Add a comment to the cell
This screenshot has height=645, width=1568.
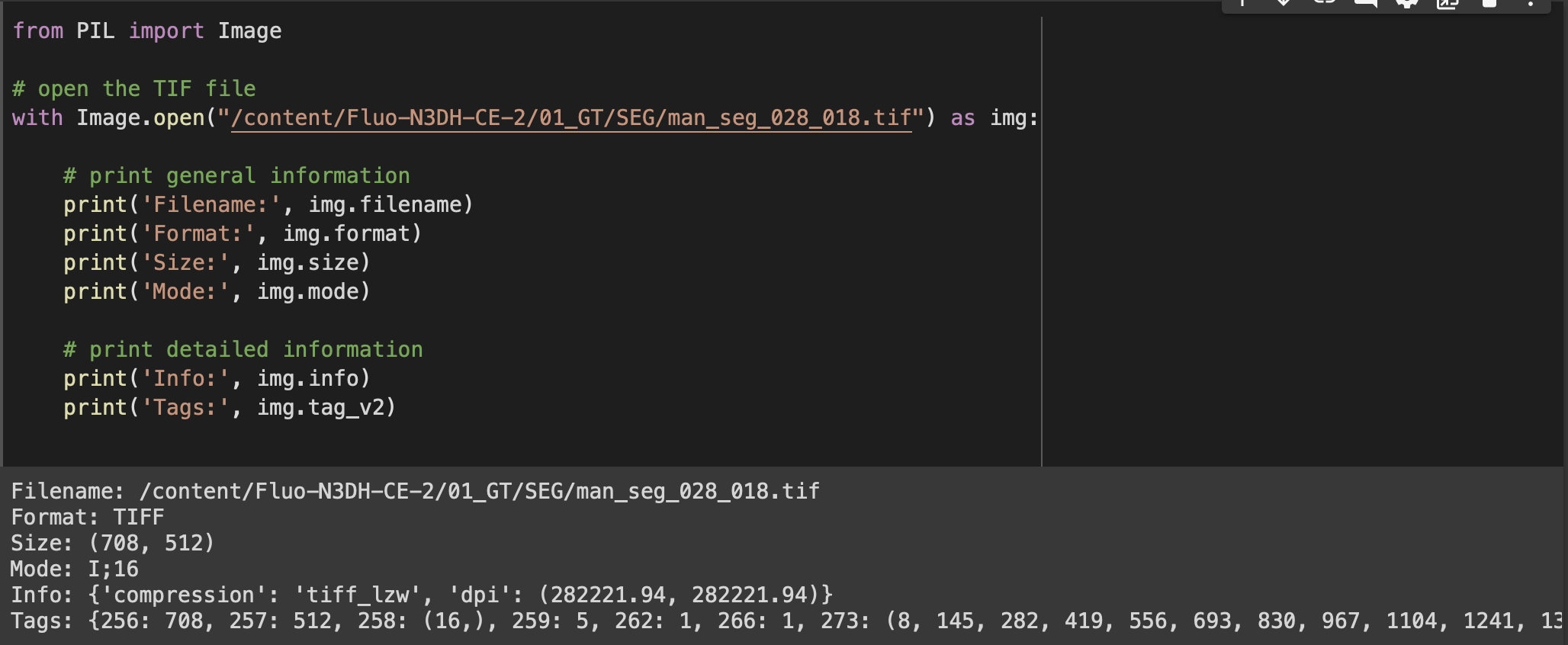[1365, 3]
